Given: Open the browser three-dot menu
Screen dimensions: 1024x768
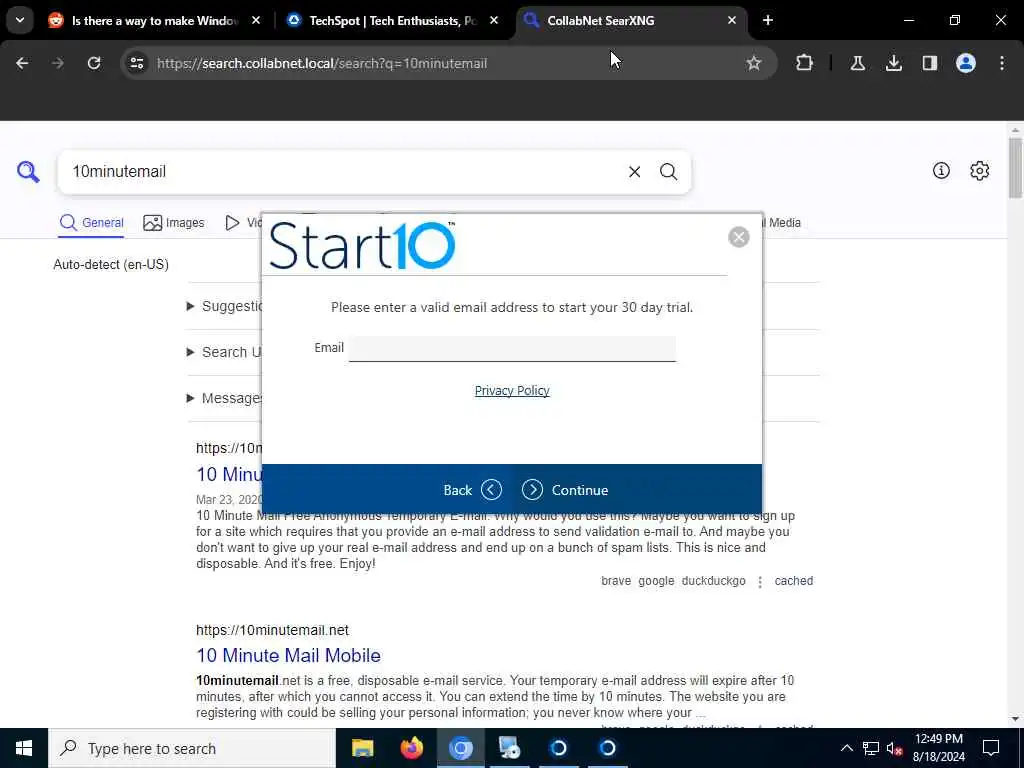Looking at the screenshot, I should [1002, 63].
